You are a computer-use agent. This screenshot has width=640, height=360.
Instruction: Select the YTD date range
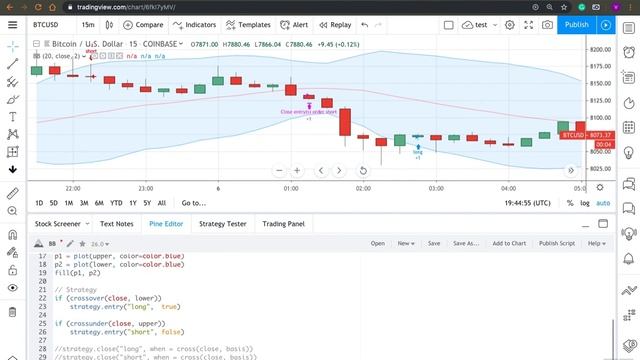[116, 203]
